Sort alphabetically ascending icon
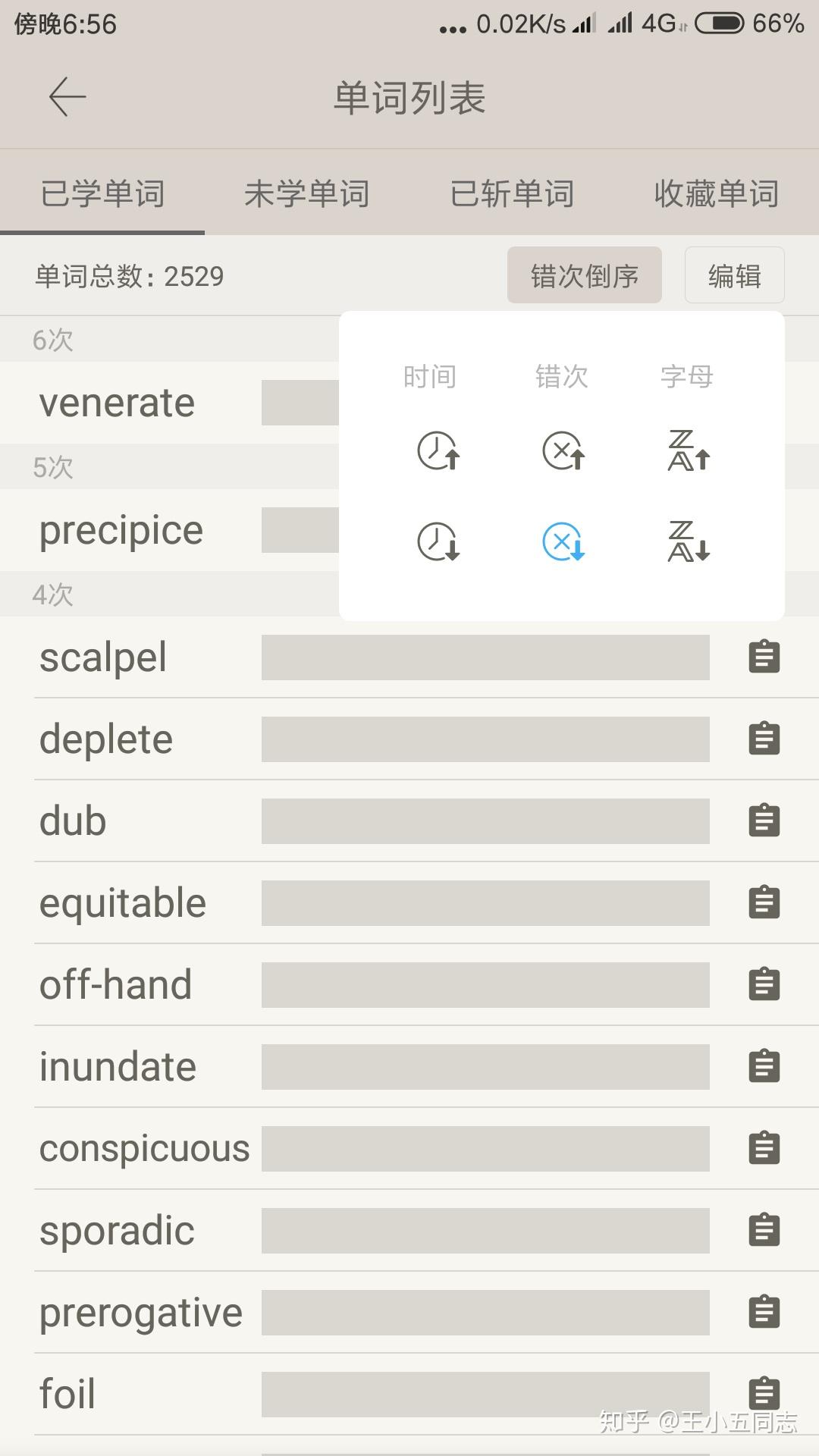 click(688, 451)
